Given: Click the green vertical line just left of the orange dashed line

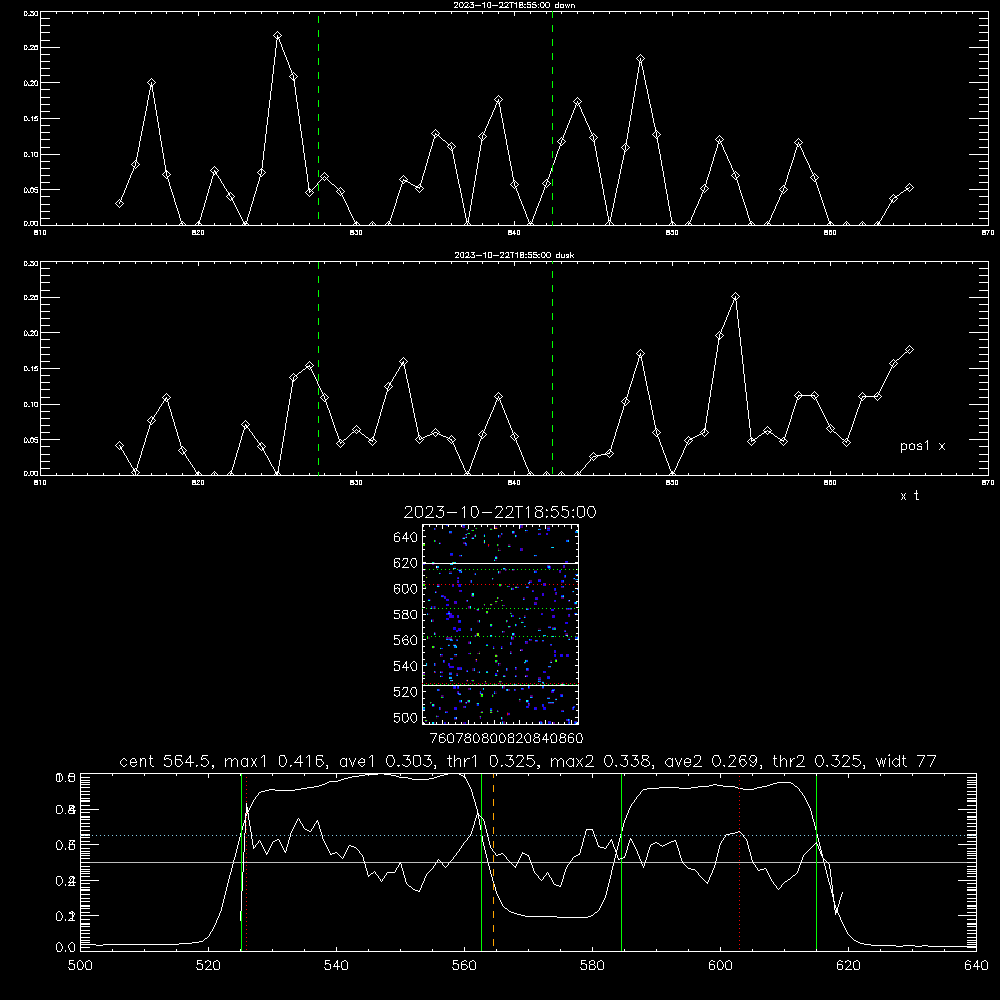Looking at the screenshot, I should [482, 861].
